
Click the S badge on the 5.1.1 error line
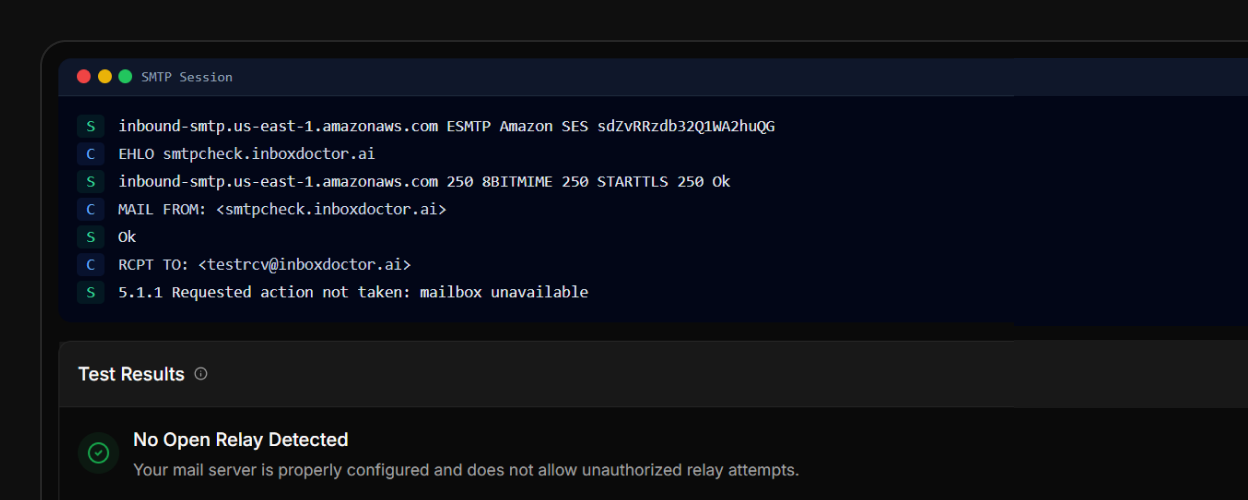pos(91,293)
